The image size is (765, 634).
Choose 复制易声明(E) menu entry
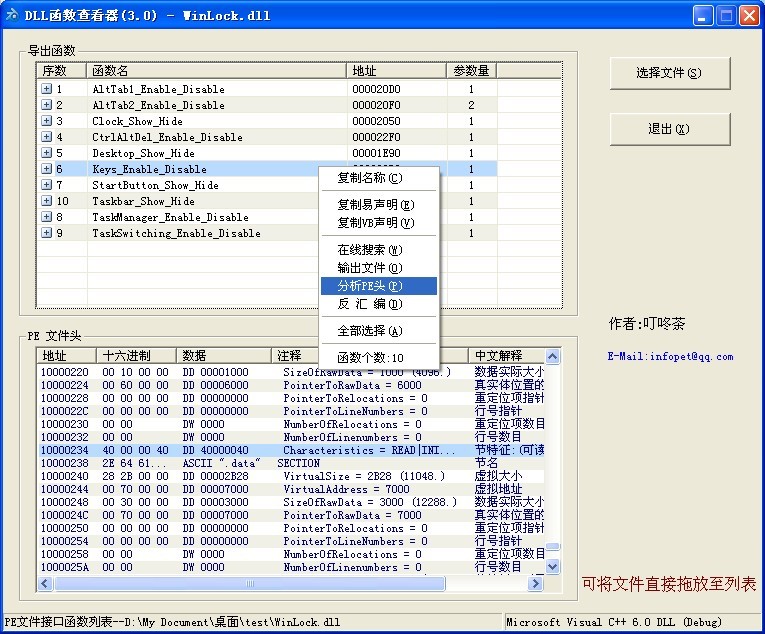click(x=379, y=205)
